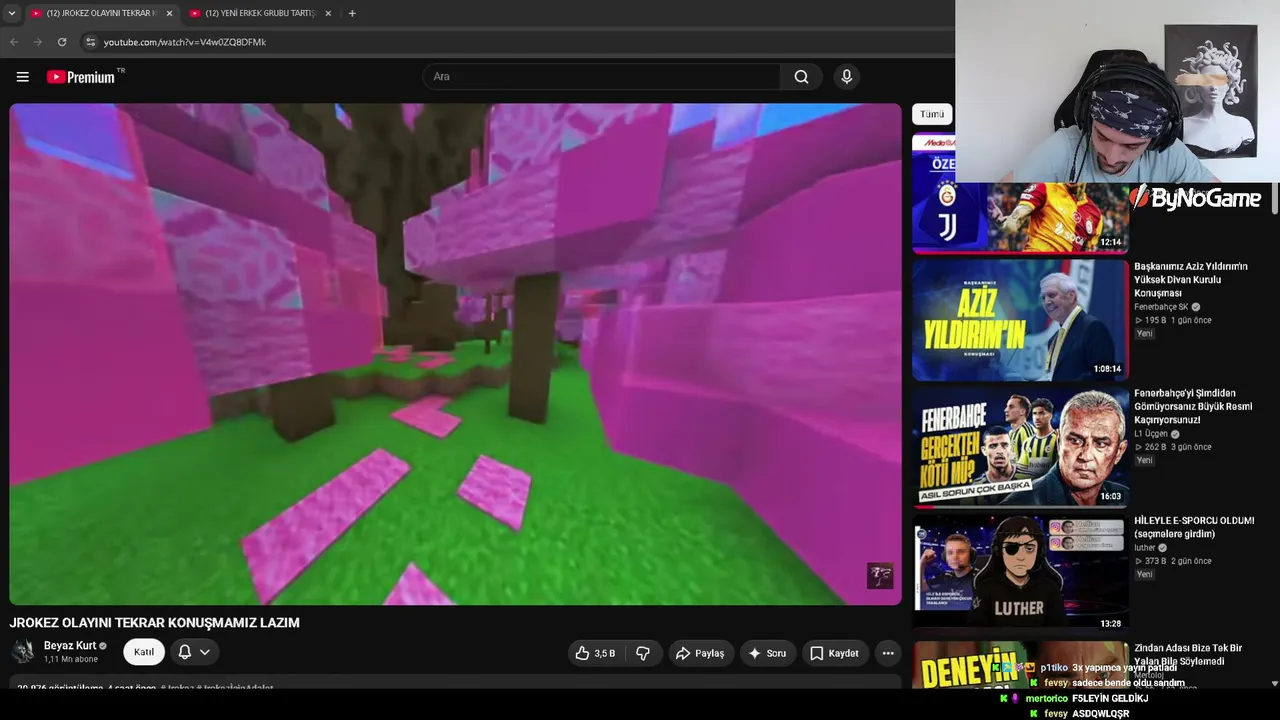Close the JROKEZ OLAYINI TEKRAR tab
This screenshot has height=720, width=1280.
(169, 13)
